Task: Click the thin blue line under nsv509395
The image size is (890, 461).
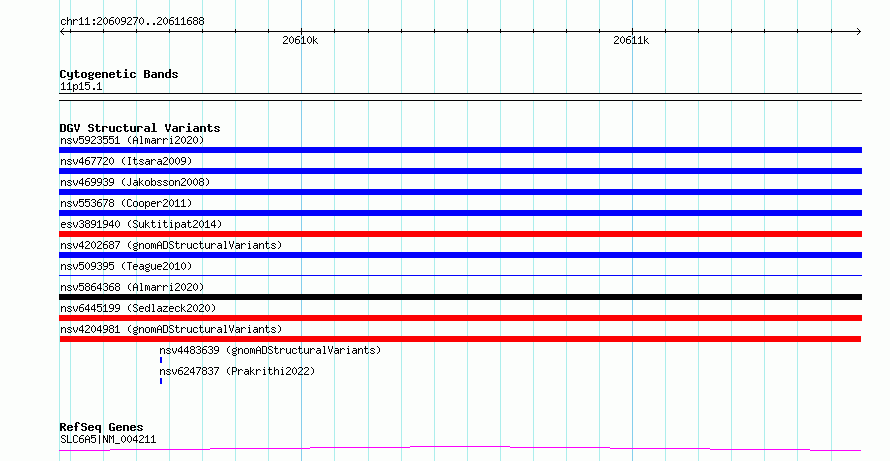Action: pos(460,275)
